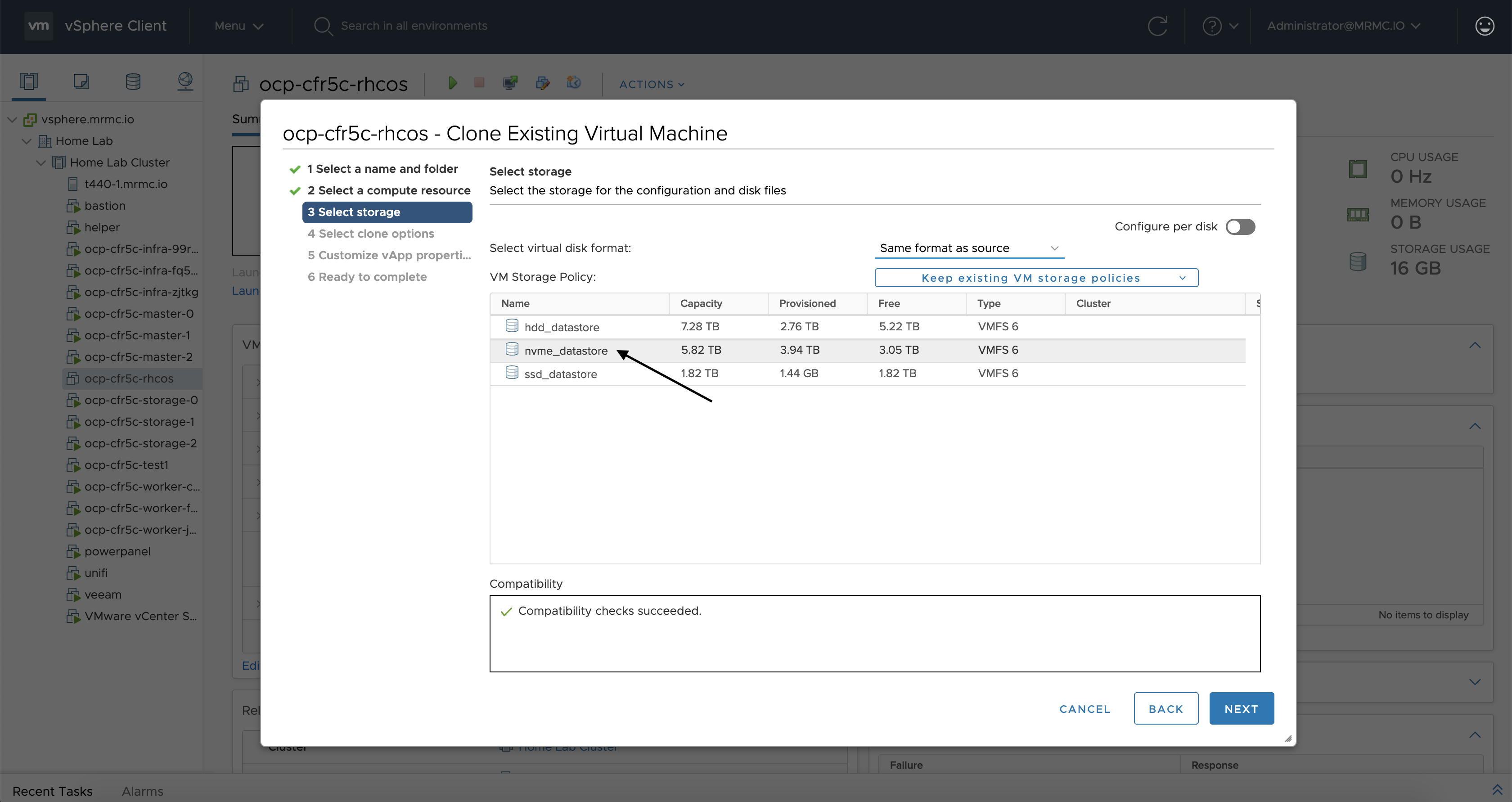The image size is (1512, 802).
Task: Open the Networking inventory view icon
Action: tap(185, 81)
